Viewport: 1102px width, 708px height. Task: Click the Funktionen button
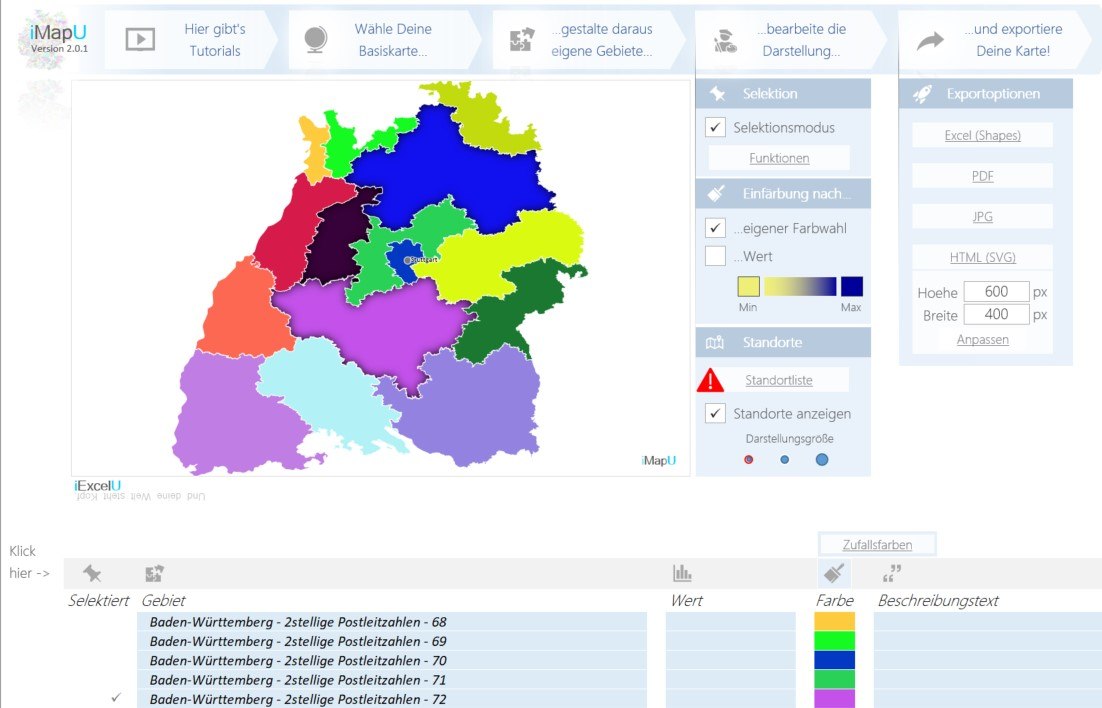[779, 158]
